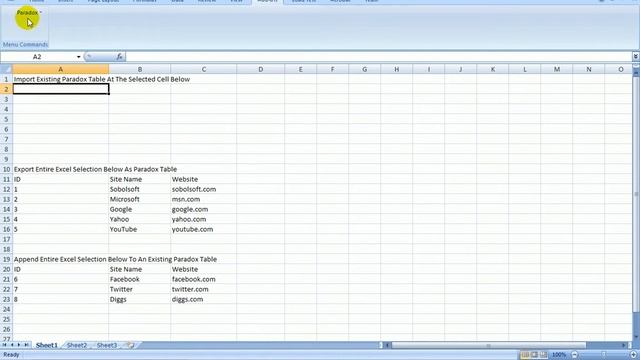Click the Menu Commands group label
The image size is (640, 360).
tap(25, 44)
